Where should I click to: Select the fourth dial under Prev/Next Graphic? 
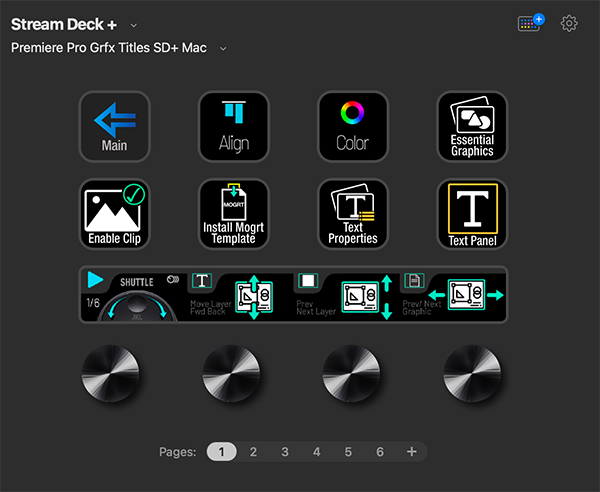coord(472,373)
